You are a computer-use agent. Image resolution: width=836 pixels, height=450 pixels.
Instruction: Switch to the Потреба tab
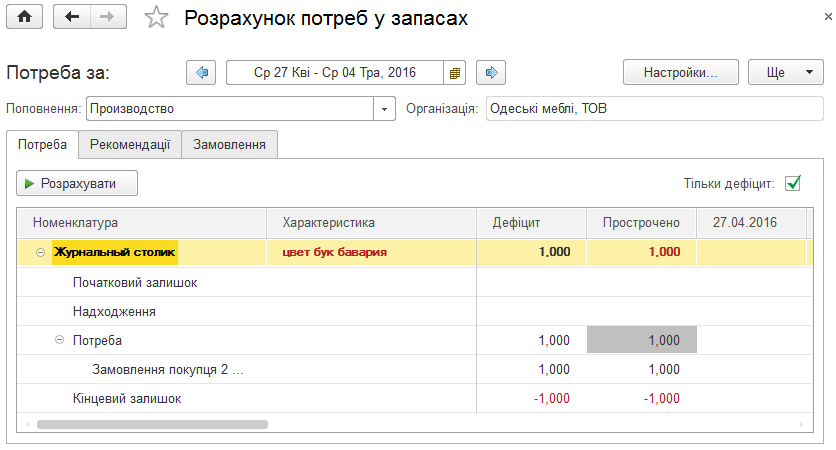pyautogui.click(x=42, y=144)
